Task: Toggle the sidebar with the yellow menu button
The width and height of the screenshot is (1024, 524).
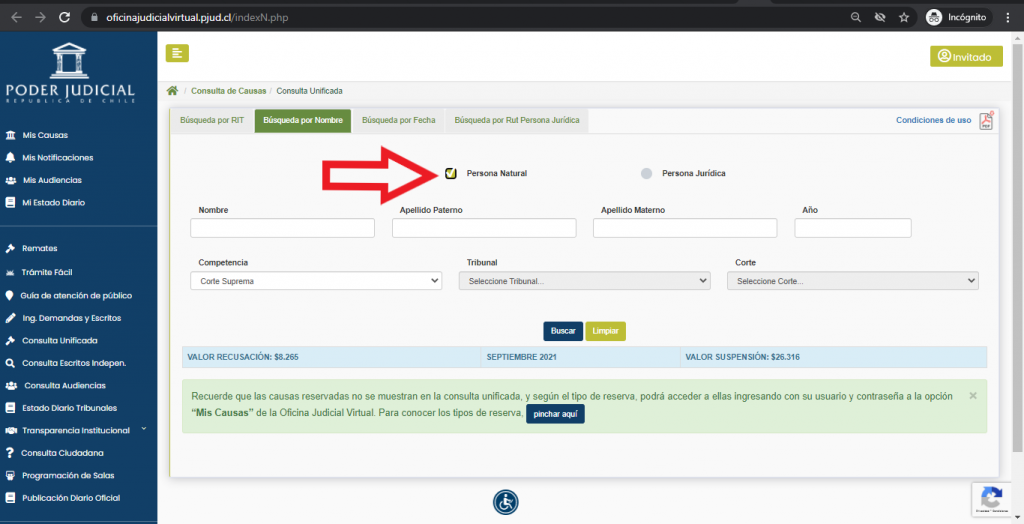Action: (177, 54)
